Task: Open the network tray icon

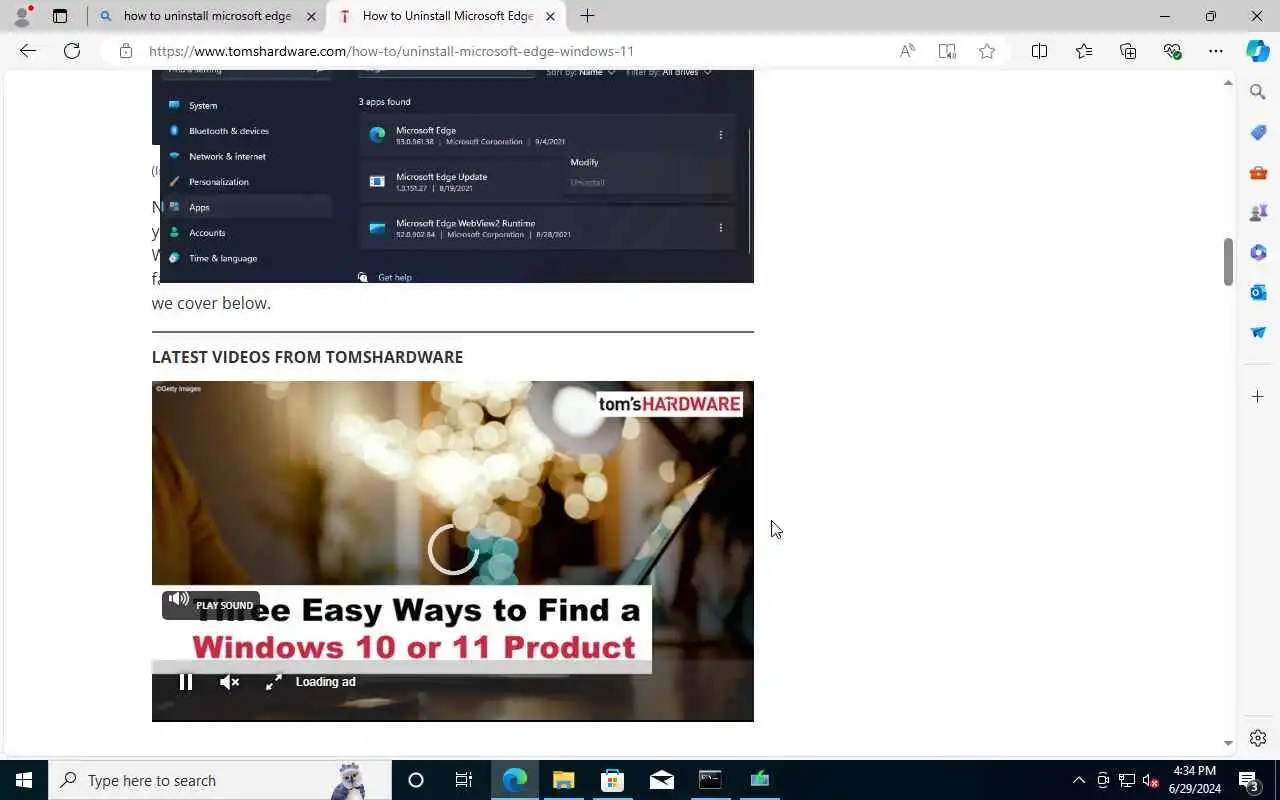Action: pos(1126,780)
